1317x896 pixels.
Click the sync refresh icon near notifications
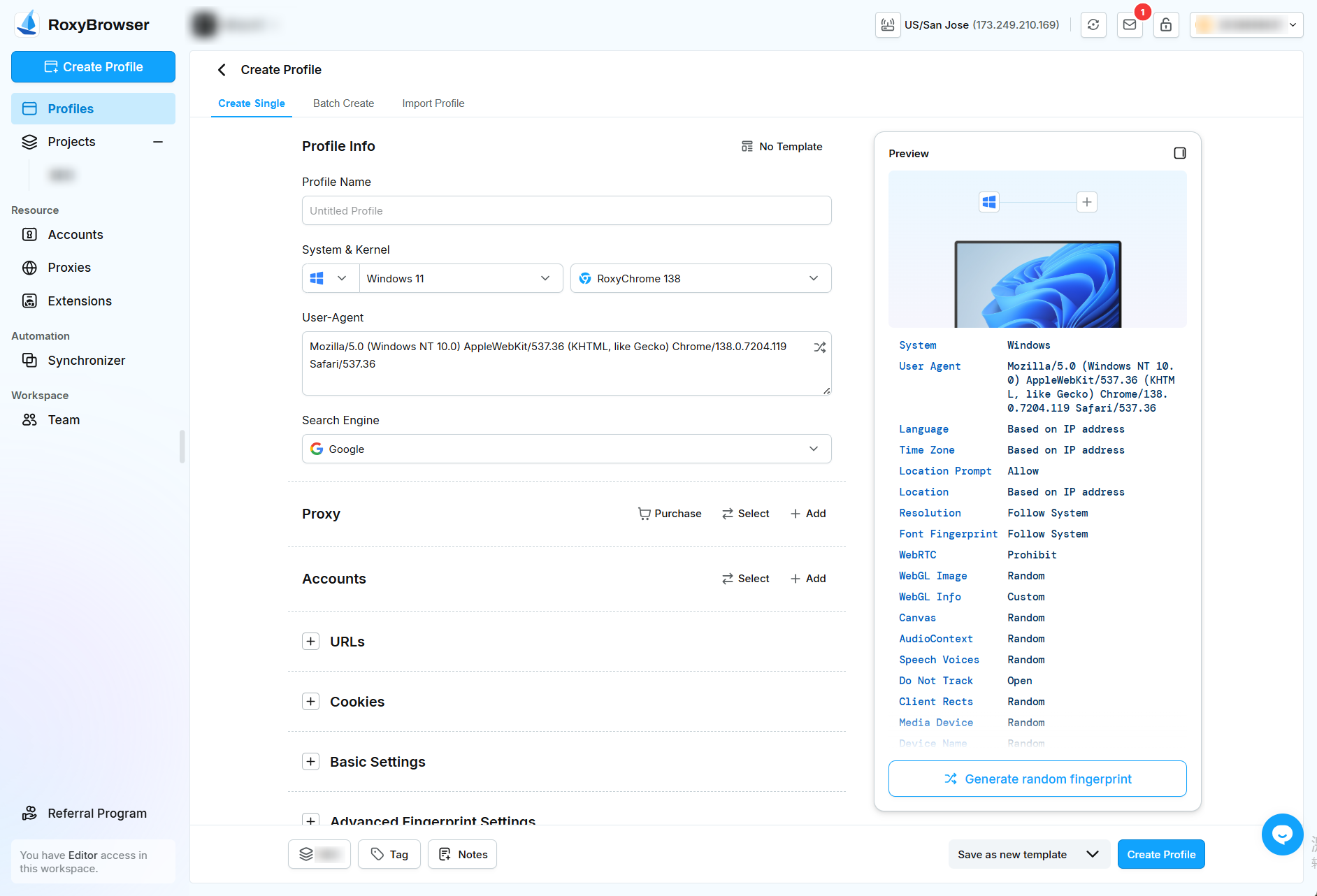pyautogui.click(x=1093, y=24)
